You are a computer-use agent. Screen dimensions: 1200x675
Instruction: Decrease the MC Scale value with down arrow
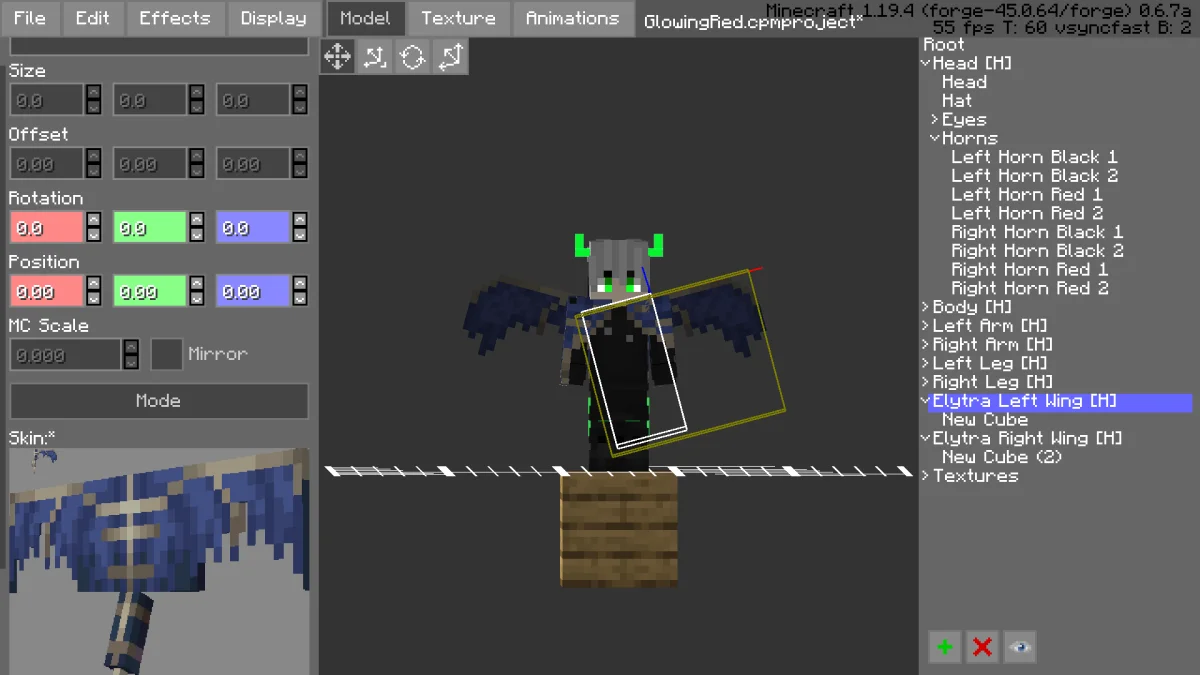click(131, 362)
